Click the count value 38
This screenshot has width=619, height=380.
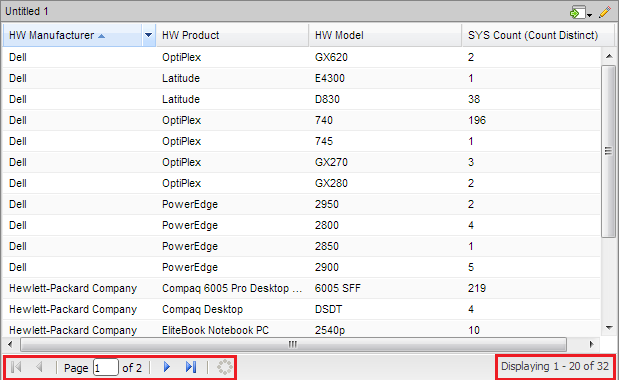point(474,99)
